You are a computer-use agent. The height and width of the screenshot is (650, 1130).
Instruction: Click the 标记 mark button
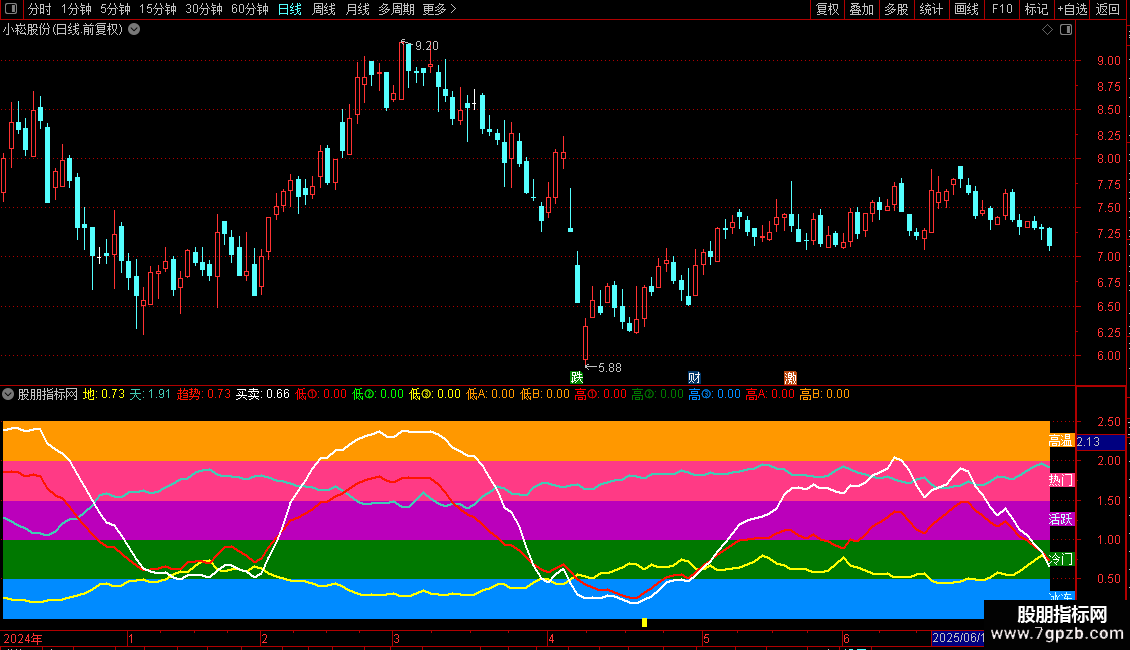point(1036,9)
